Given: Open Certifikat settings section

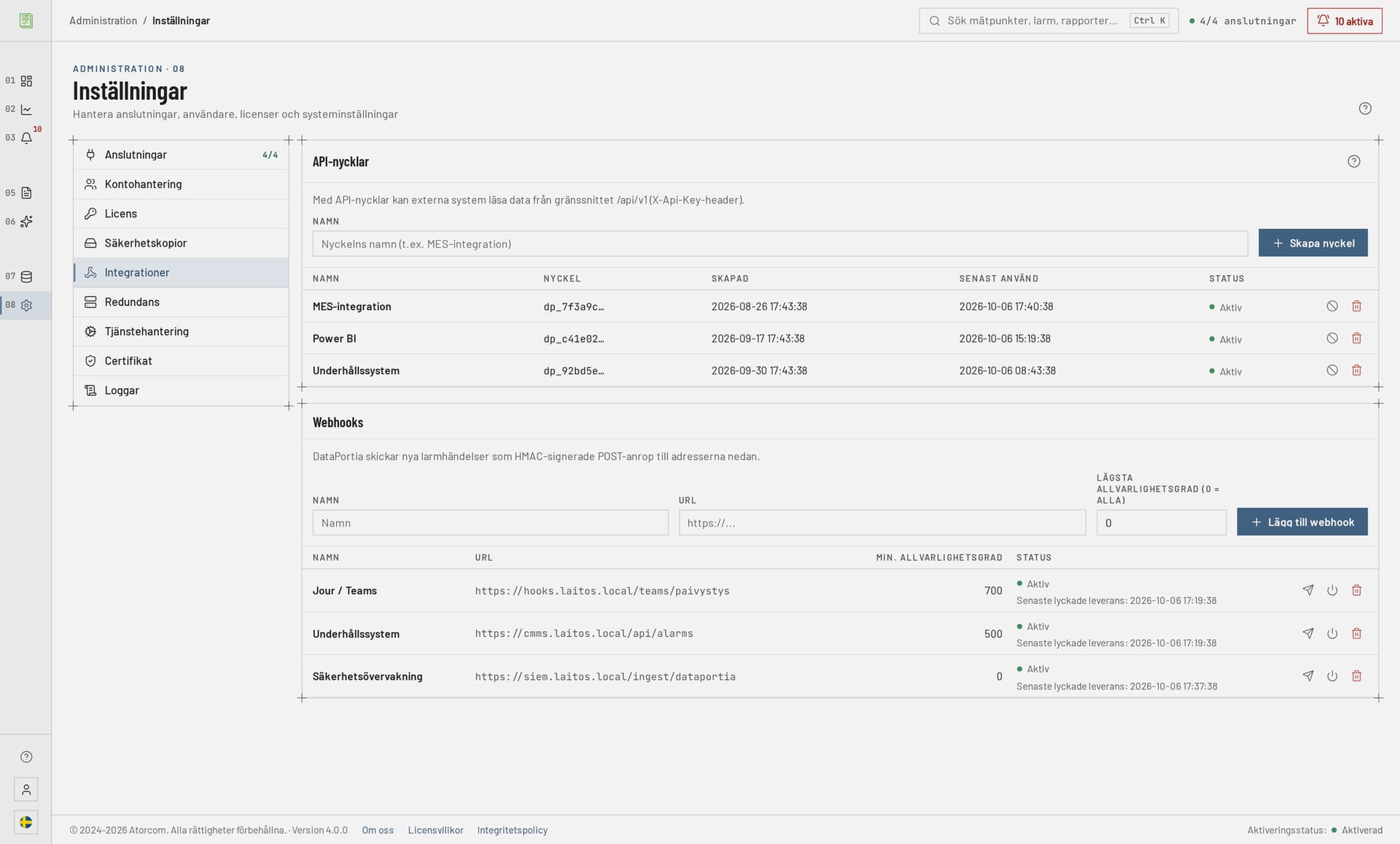Looking at the screenshot, I should pyautogui.click(x=181, y=361).
